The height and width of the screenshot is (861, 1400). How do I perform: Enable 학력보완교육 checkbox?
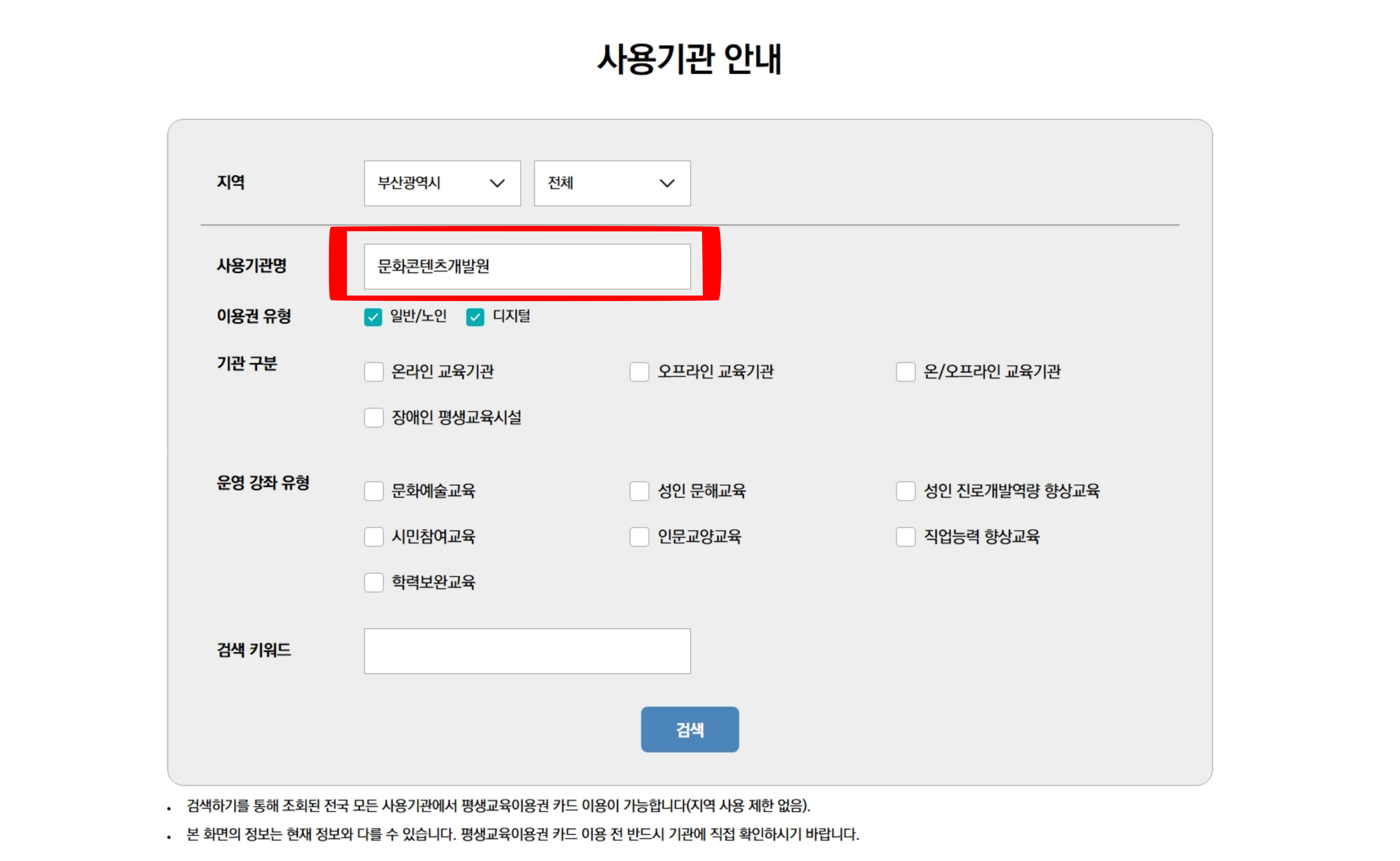[x=374, y=582]
